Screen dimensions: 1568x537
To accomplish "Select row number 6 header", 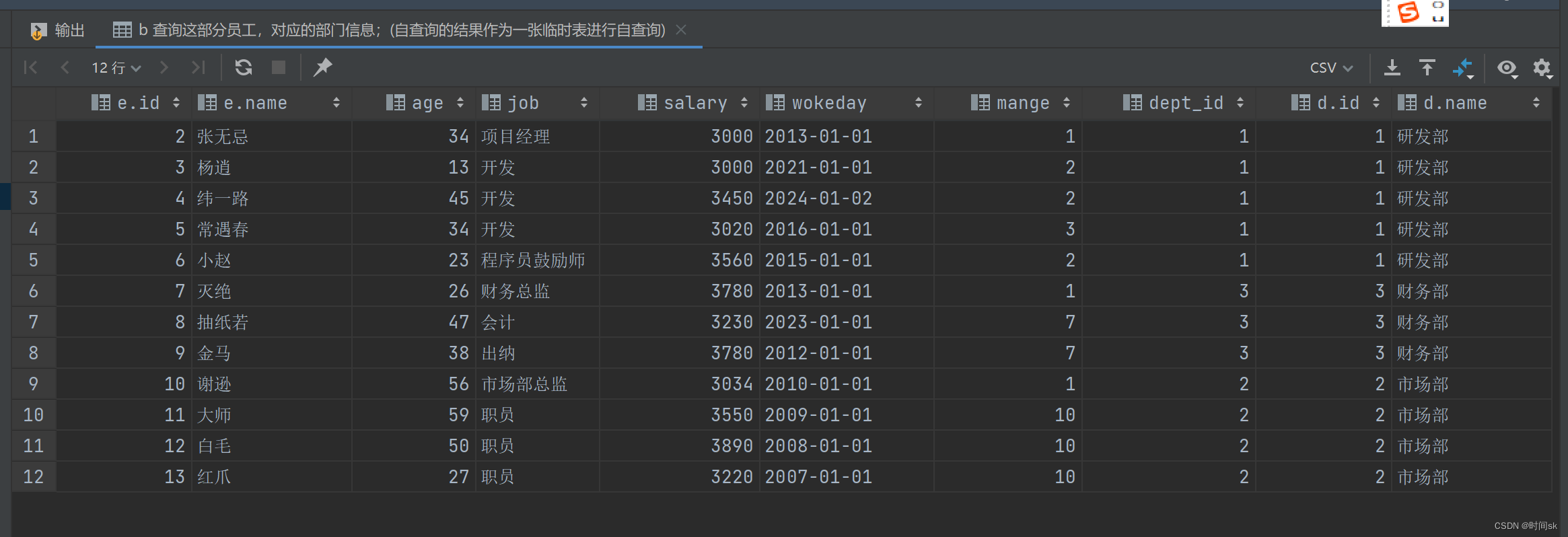I will coord(34,291).
